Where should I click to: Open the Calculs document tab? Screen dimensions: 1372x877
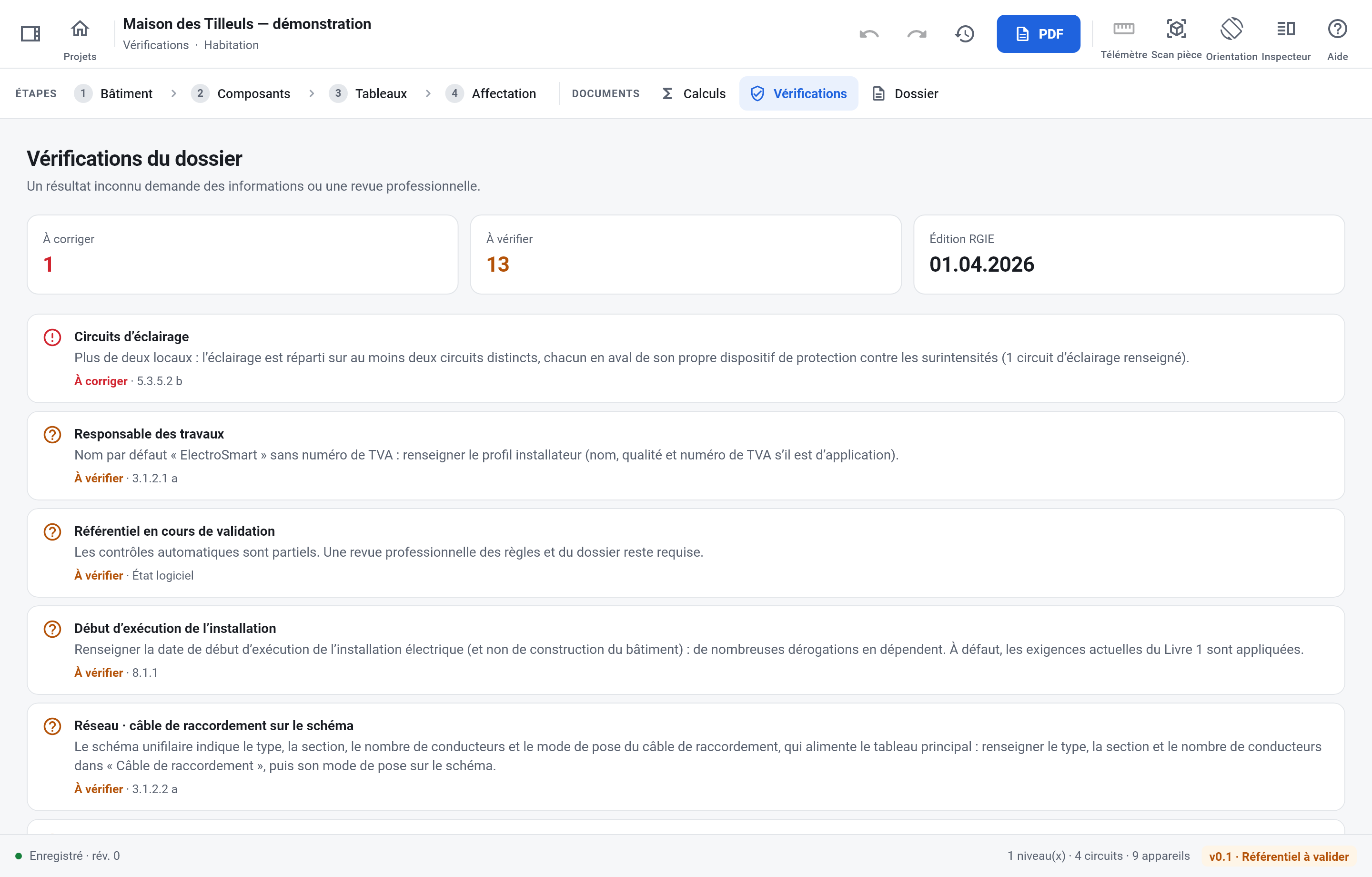694,93
